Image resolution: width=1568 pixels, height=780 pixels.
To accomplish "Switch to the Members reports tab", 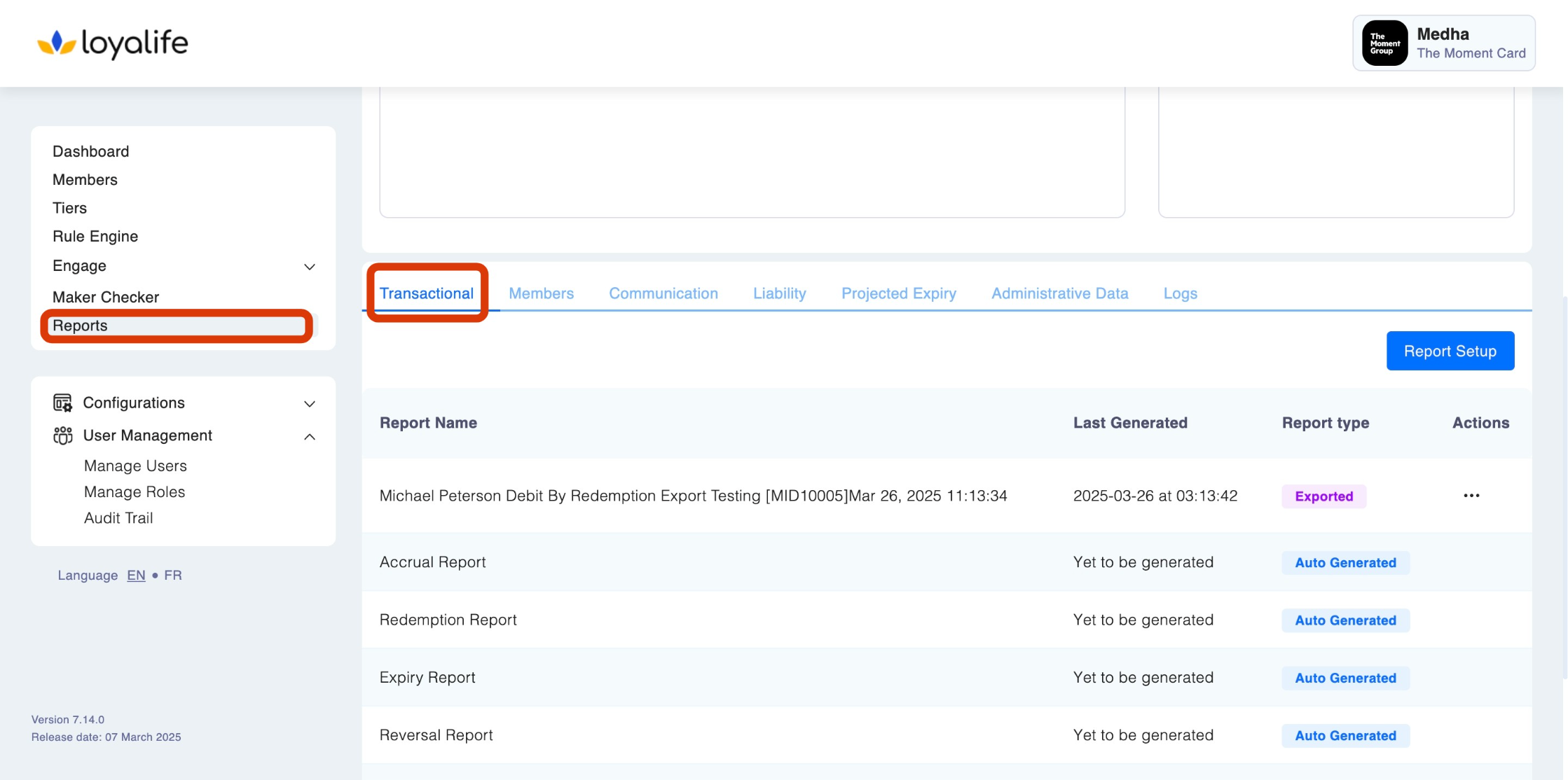I will (x=541, y=293).
